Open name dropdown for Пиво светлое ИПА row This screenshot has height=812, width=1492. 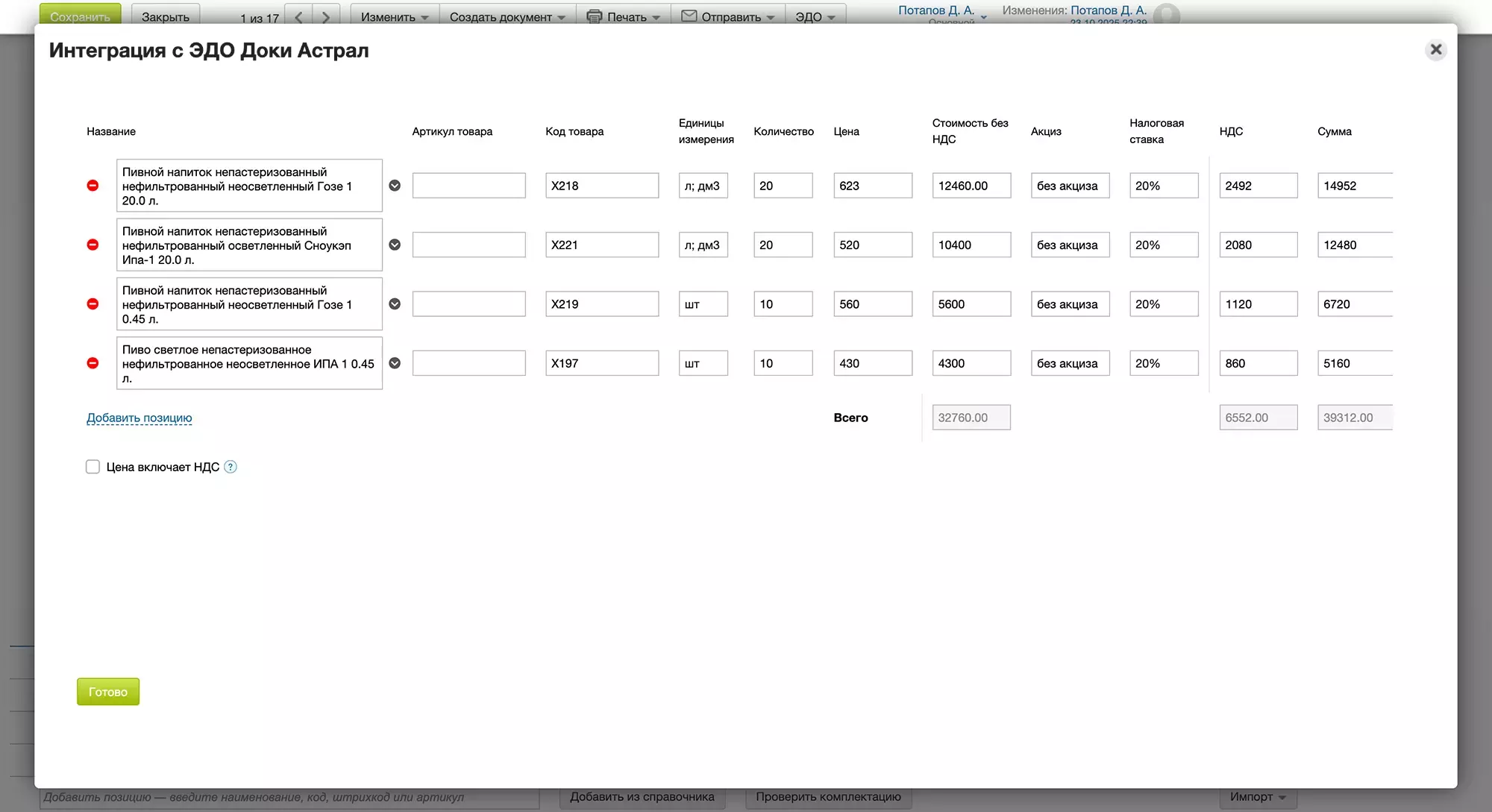point(395,363)
